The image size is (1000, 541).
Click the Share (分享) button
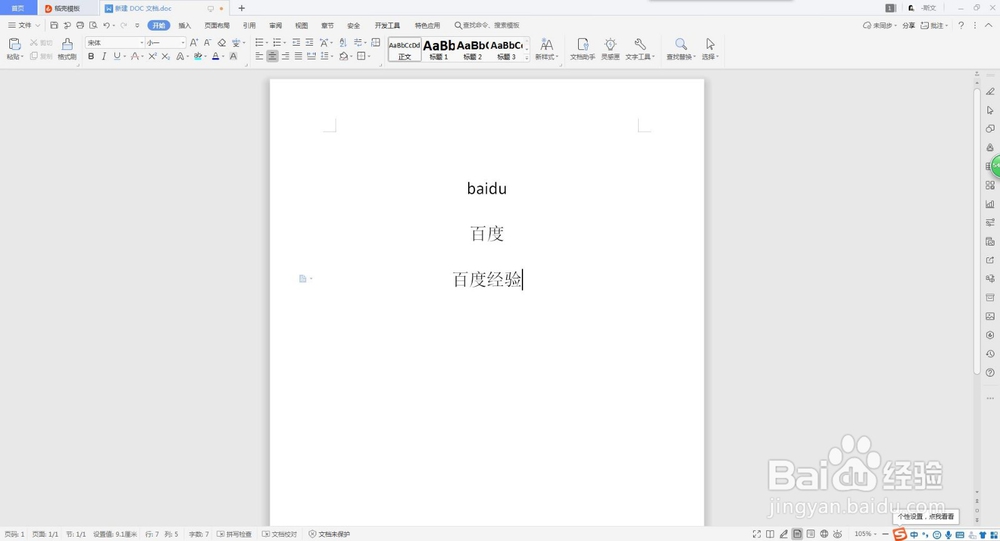[909, 26]
